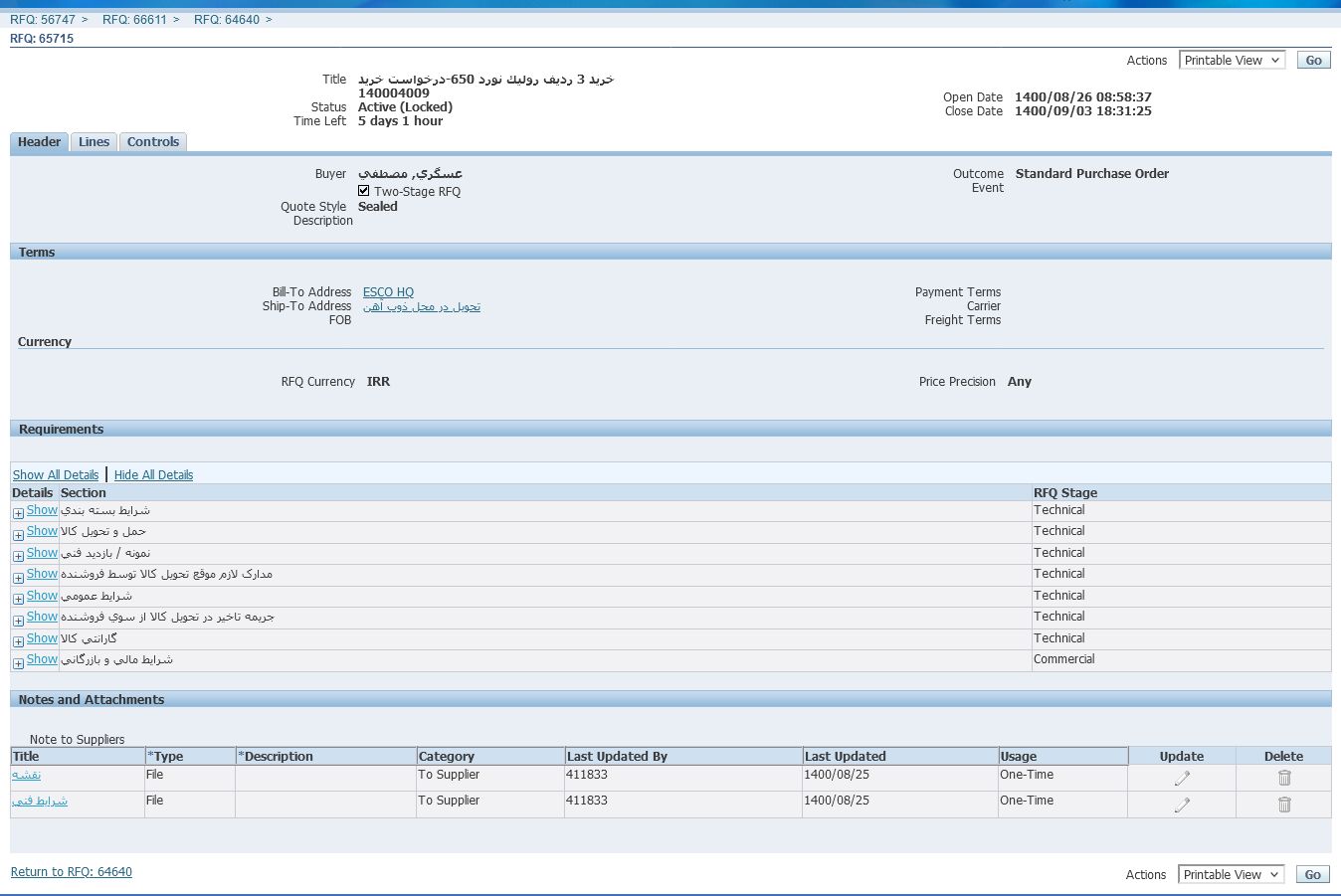
Task: Expand plus icon for مدارک لازم موقع تحويل section
Action: [x=18, y=578]
